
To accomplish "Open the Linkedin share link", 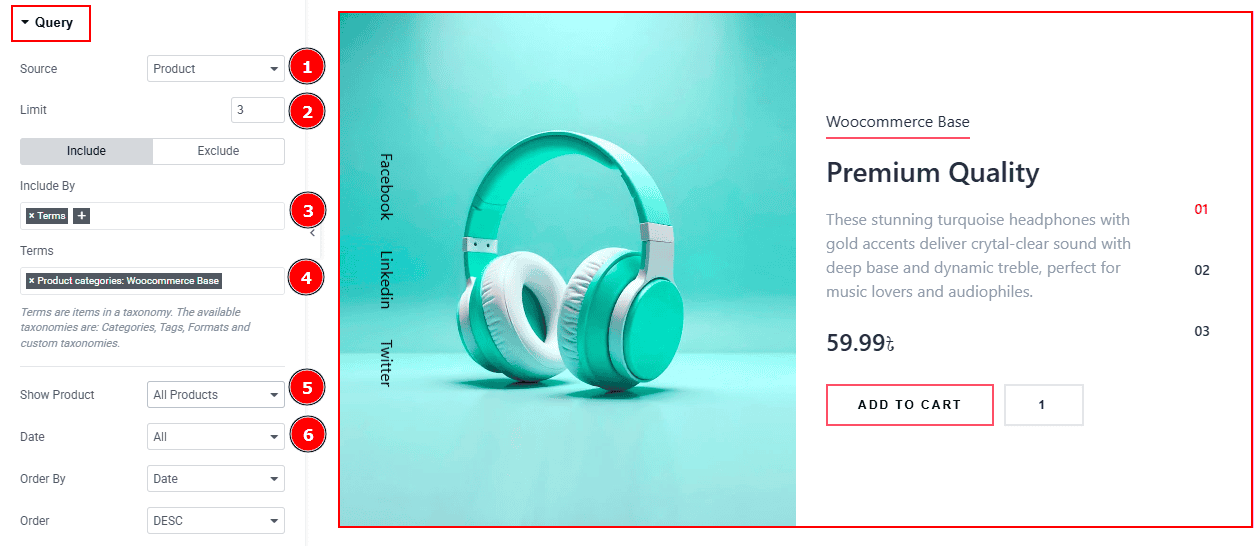I will (x=386, y=279).
